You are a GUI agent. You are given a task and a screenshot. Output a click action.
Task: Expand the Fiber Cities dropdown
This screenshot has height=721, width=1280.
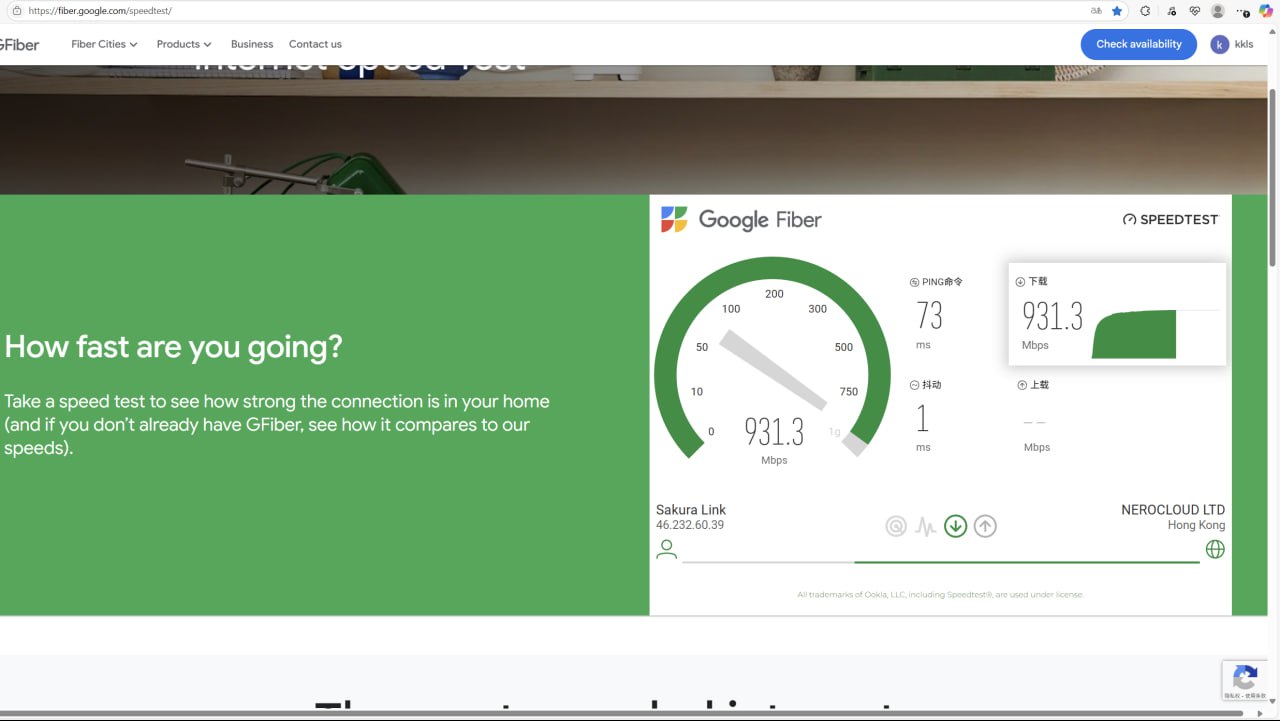click(x=104, y=44)
